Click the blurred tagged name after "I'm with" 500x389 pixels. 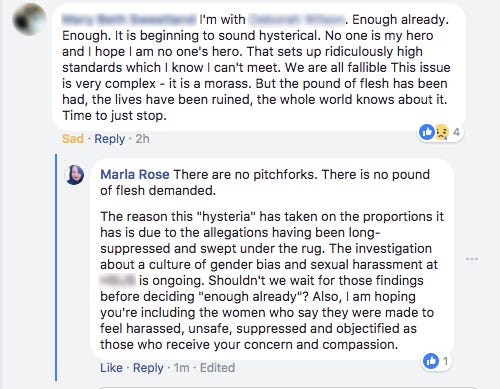point(296,19)
